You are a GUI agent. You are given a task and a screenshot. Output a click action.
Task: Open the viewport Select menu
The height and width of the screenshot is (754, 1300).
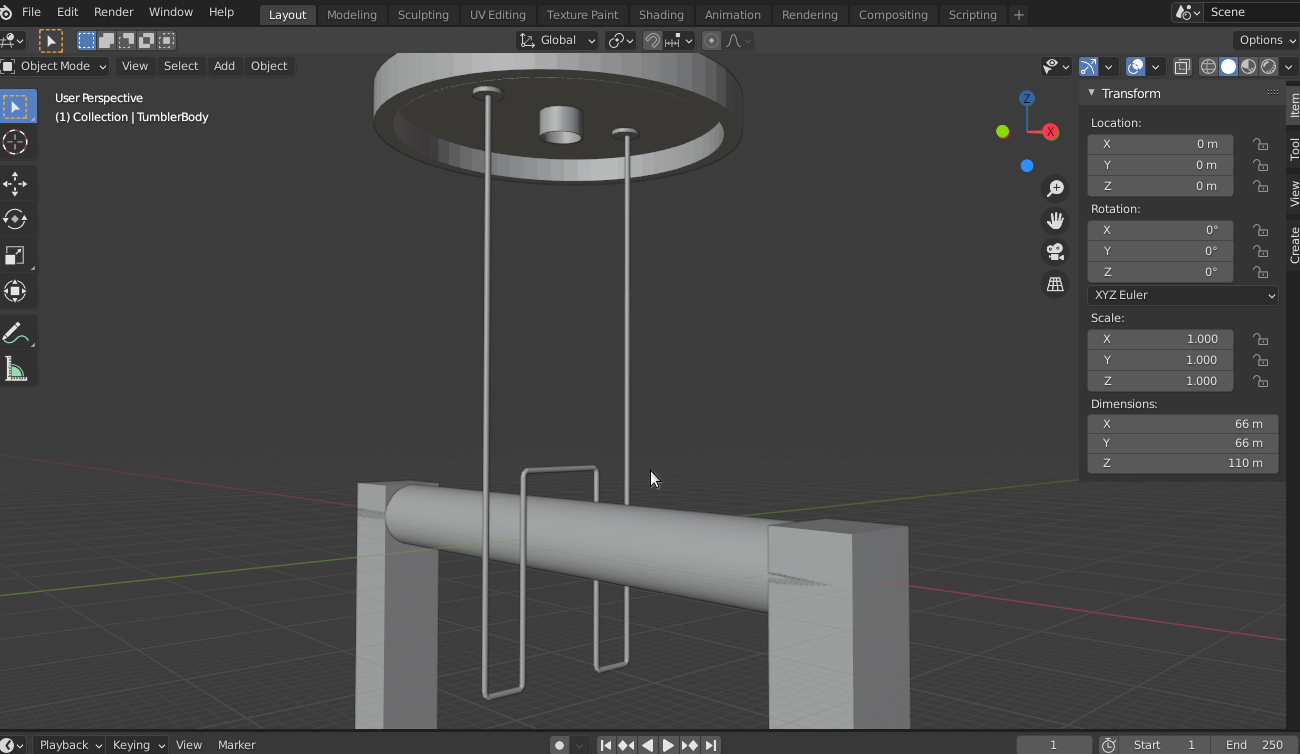pyautogui.click(x=181, y=66)
